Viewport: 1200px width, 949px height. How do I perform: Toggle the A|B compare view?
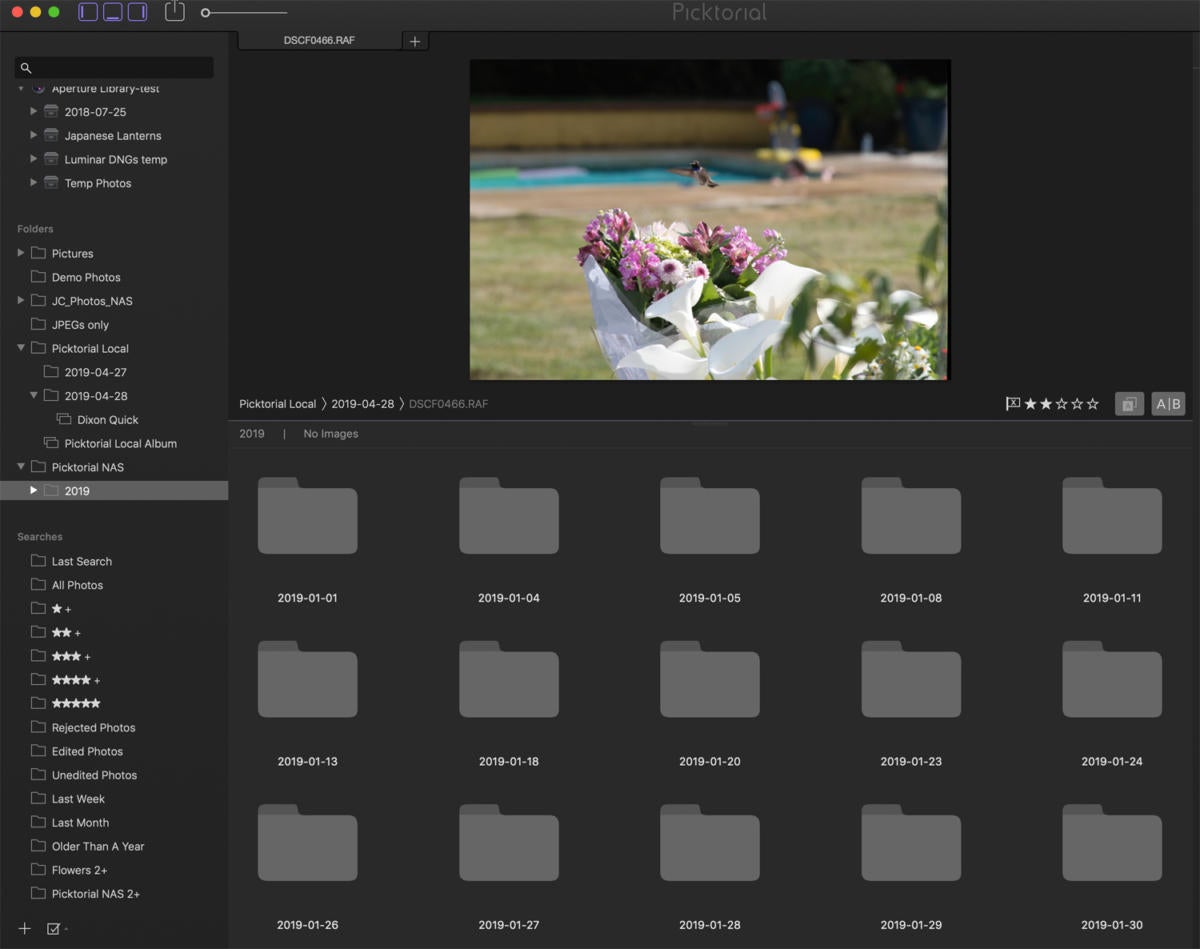tap(1168, 404)
